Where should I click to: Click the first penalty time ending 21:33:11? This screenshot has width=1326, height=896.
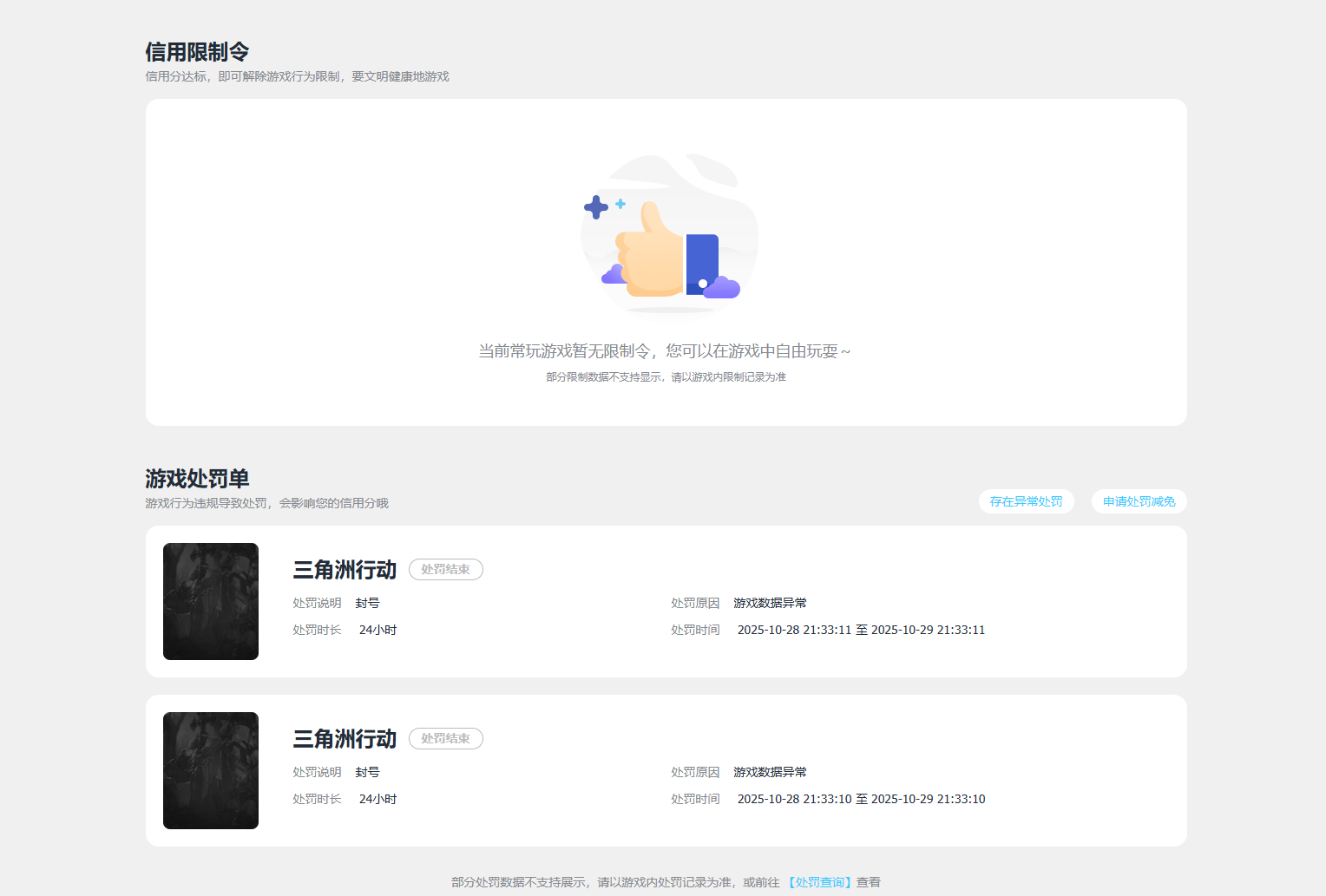coord(861,630)
